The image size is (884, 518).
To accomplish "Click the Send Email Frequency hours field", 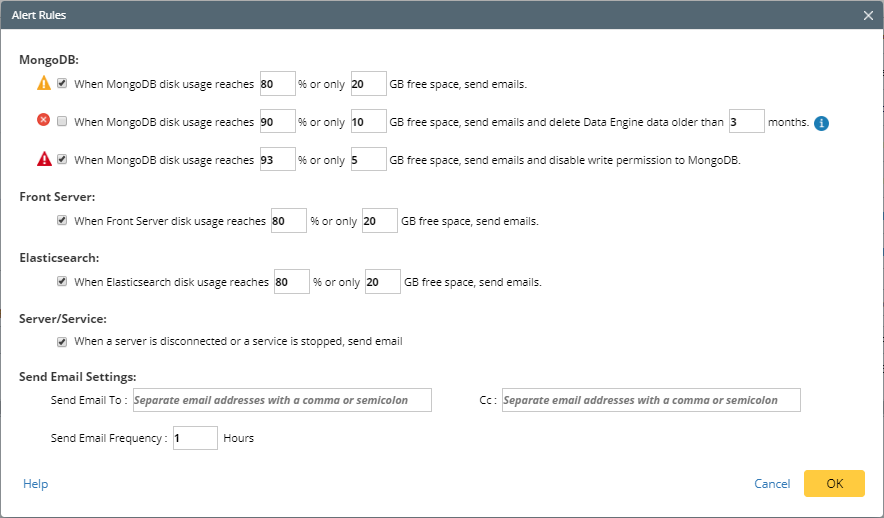I will tap(195, 438).
